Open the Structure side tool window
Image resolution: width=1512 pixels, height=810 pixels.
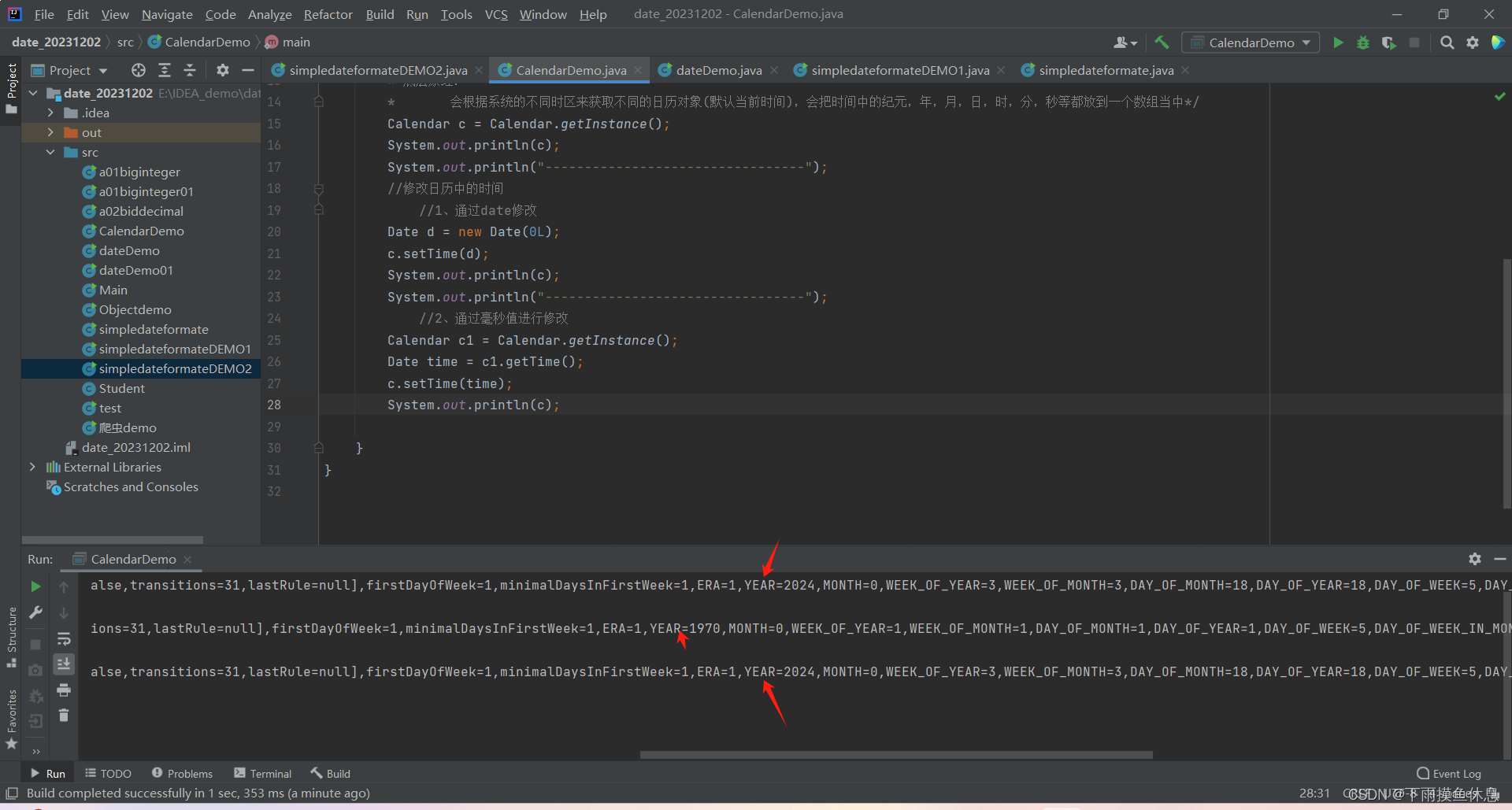pyautogui.click(x=11, y=636)
